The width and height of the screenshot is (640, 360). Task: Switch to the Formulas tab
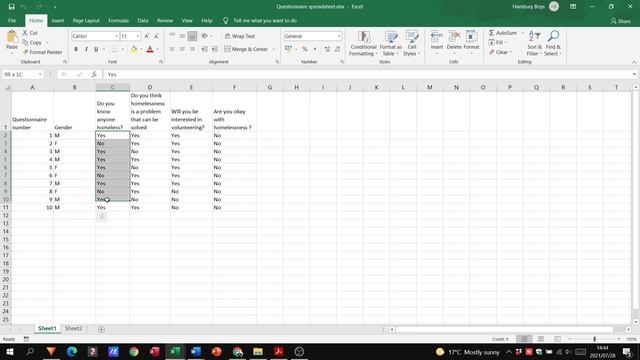pos(118,20)
